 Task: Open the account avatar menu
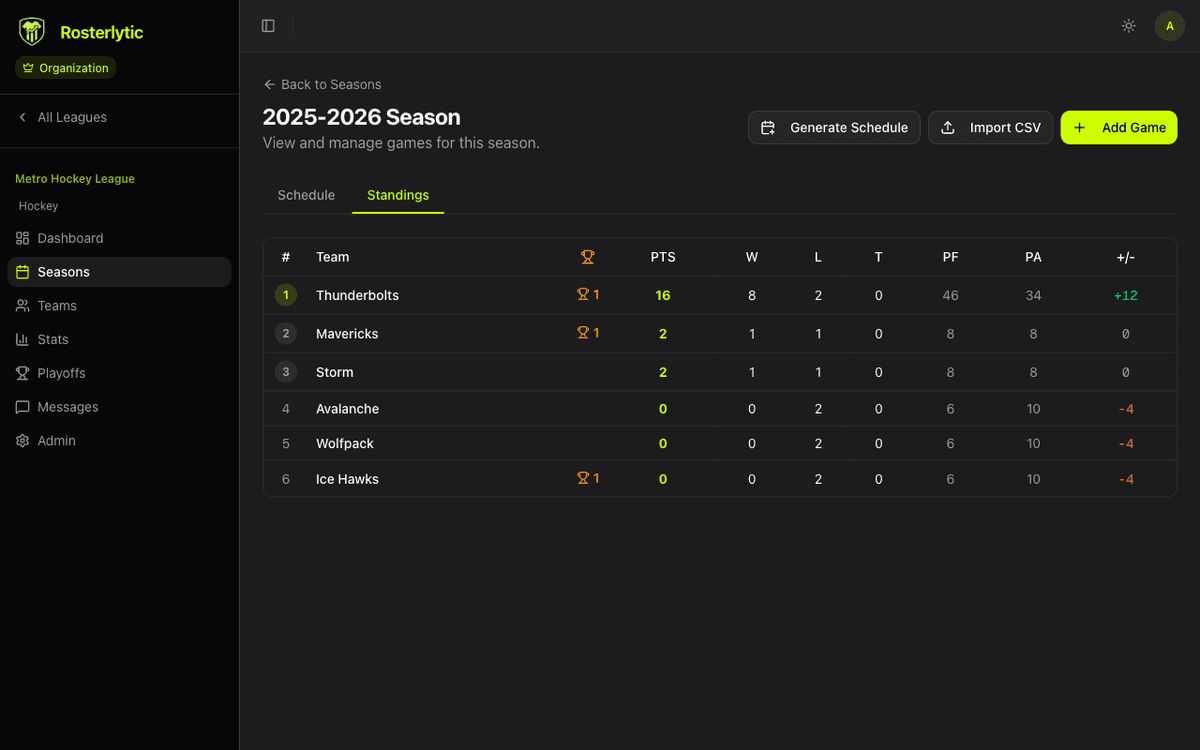(x=1169, y=25)
